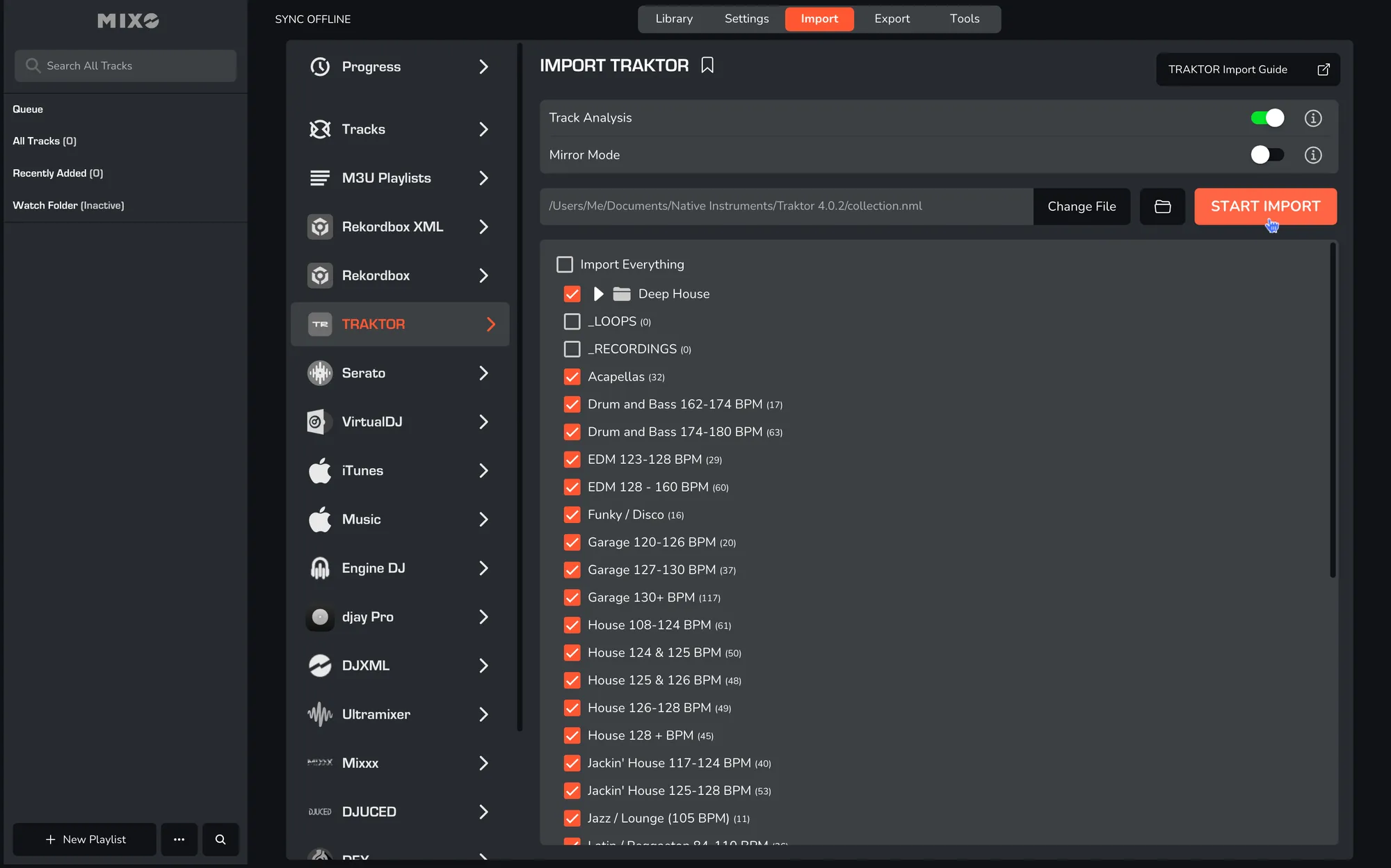Check the Import Everything checkbox

565,264
